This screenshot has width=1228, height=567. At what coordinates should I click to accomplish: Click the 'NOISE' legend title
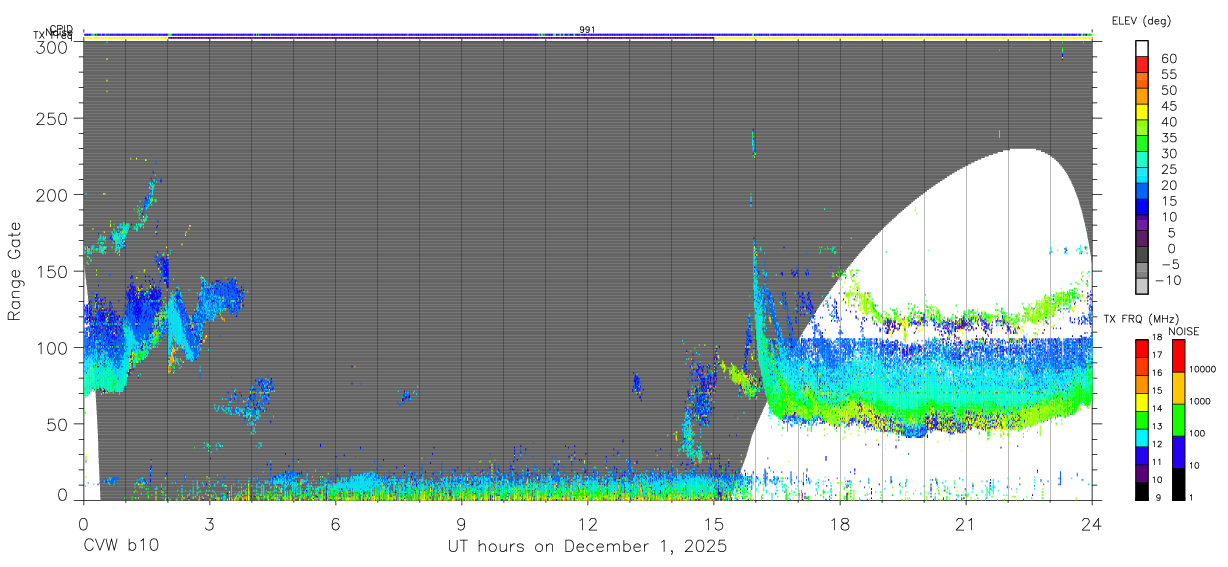[x=1183, y=331]
